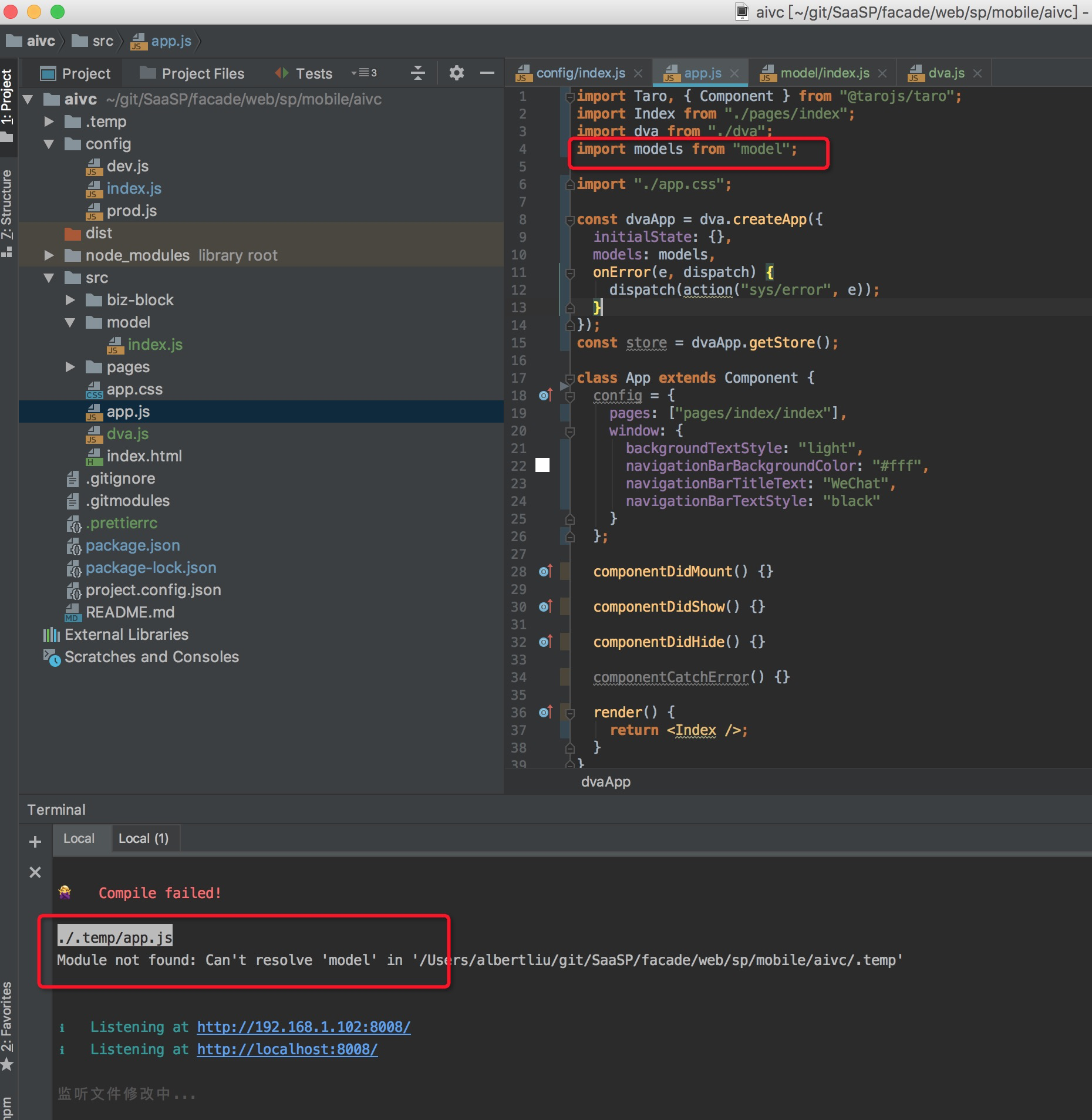This screenshot has width=1092, height=1120.
Task: Open the #fff color swatch on line 22
Action: tap(542, 465)
